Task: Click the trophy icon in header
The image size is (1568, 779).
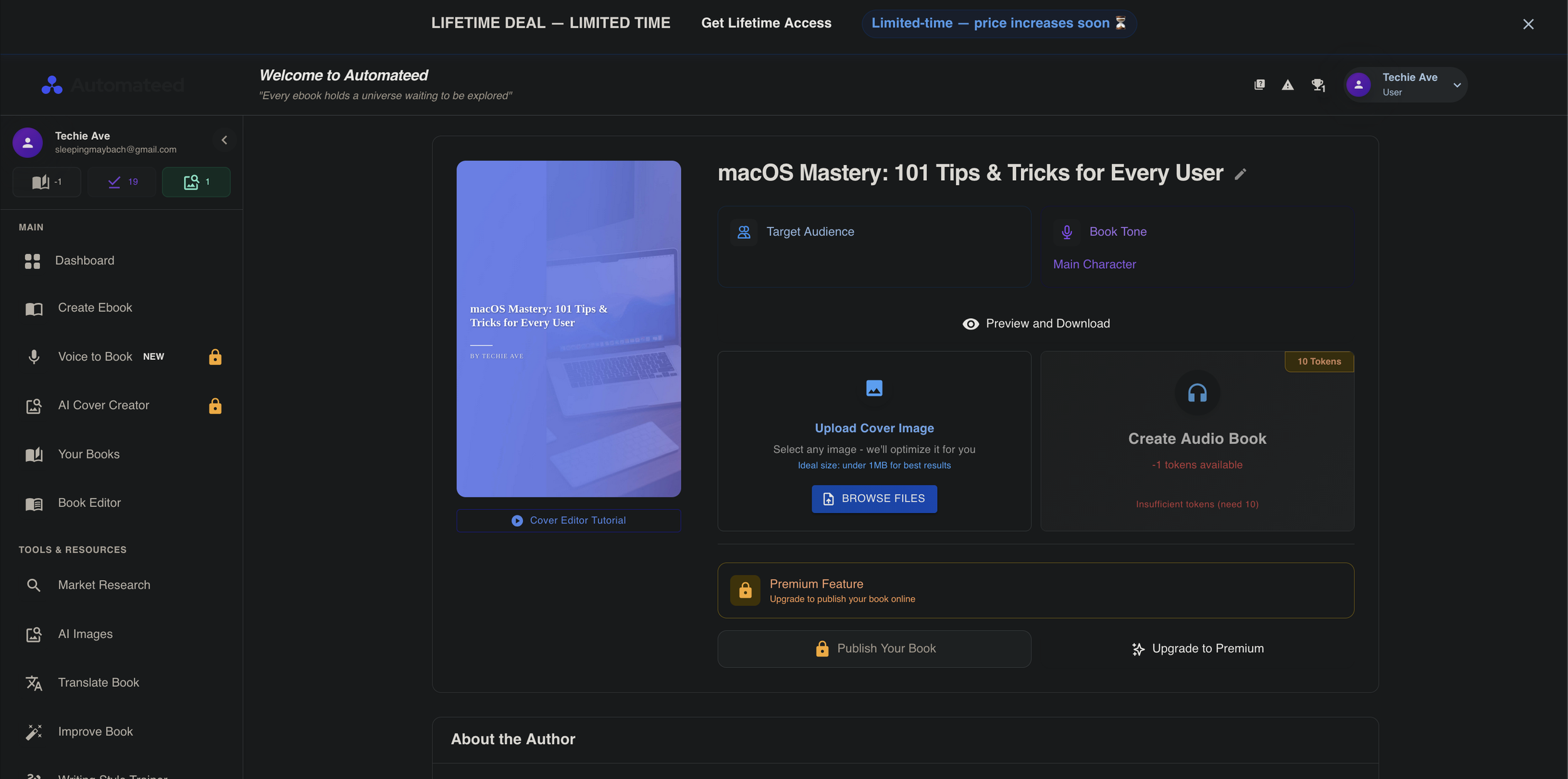Action: (x=1318, y=85)
